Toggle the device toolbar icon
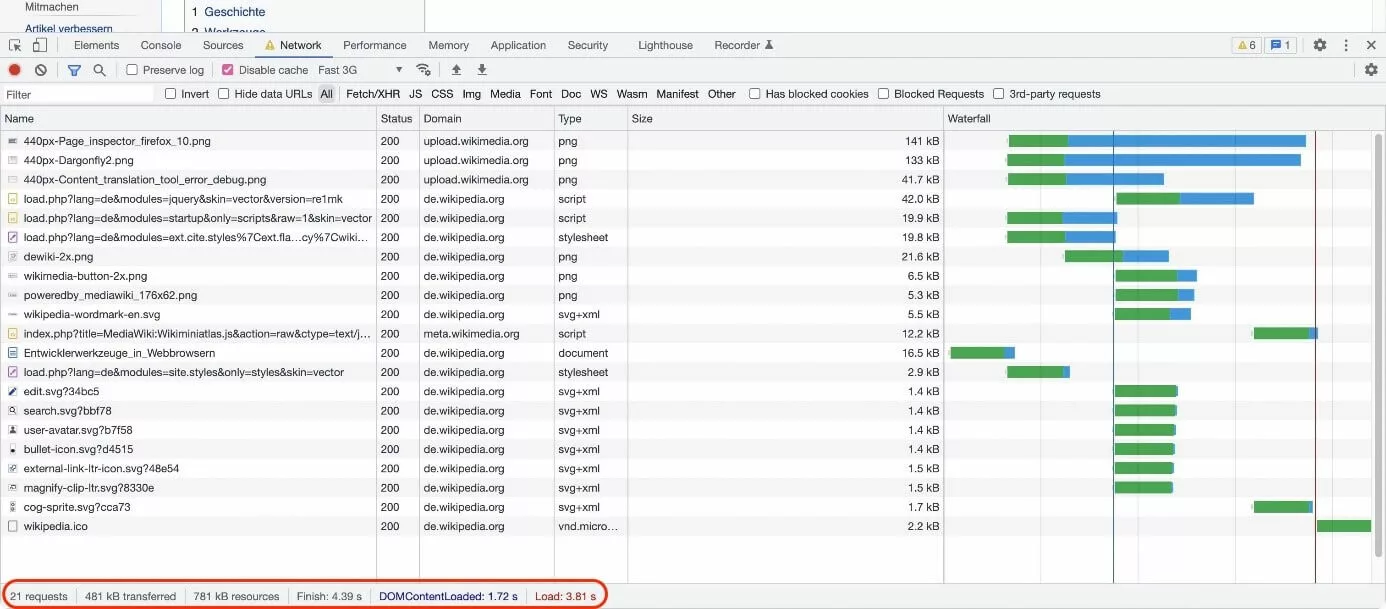The image size is (1386, 609). pyautogui.click(x=40, y=45)
